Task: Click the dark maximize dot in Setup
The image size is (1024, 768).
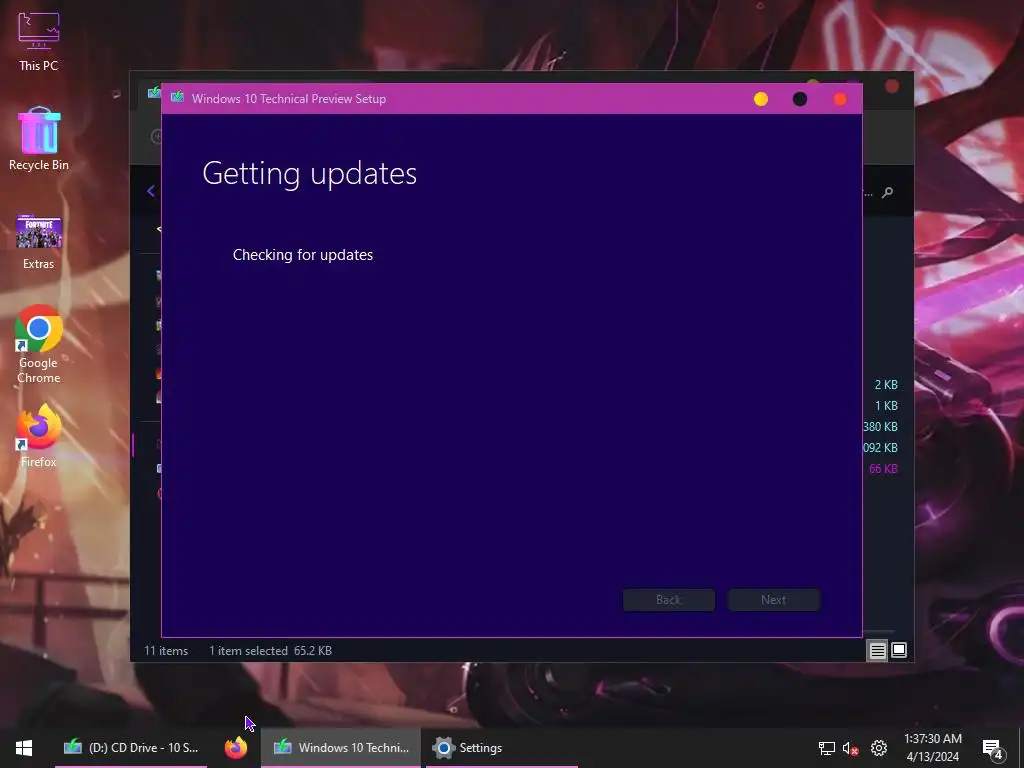Action: click(x=800, y=99)
